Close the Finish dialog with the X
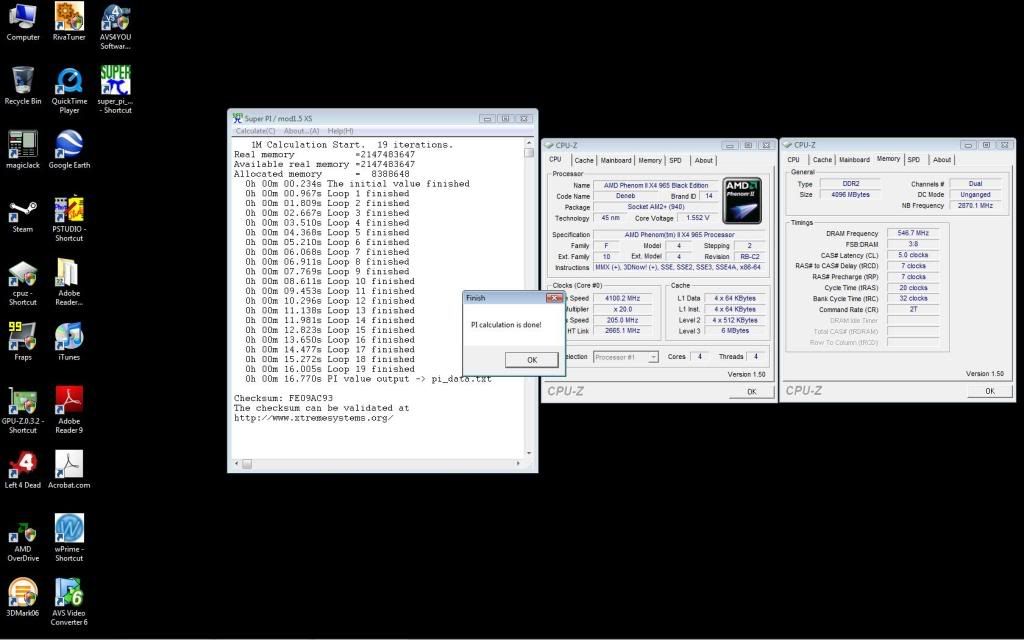 point(554,298)
